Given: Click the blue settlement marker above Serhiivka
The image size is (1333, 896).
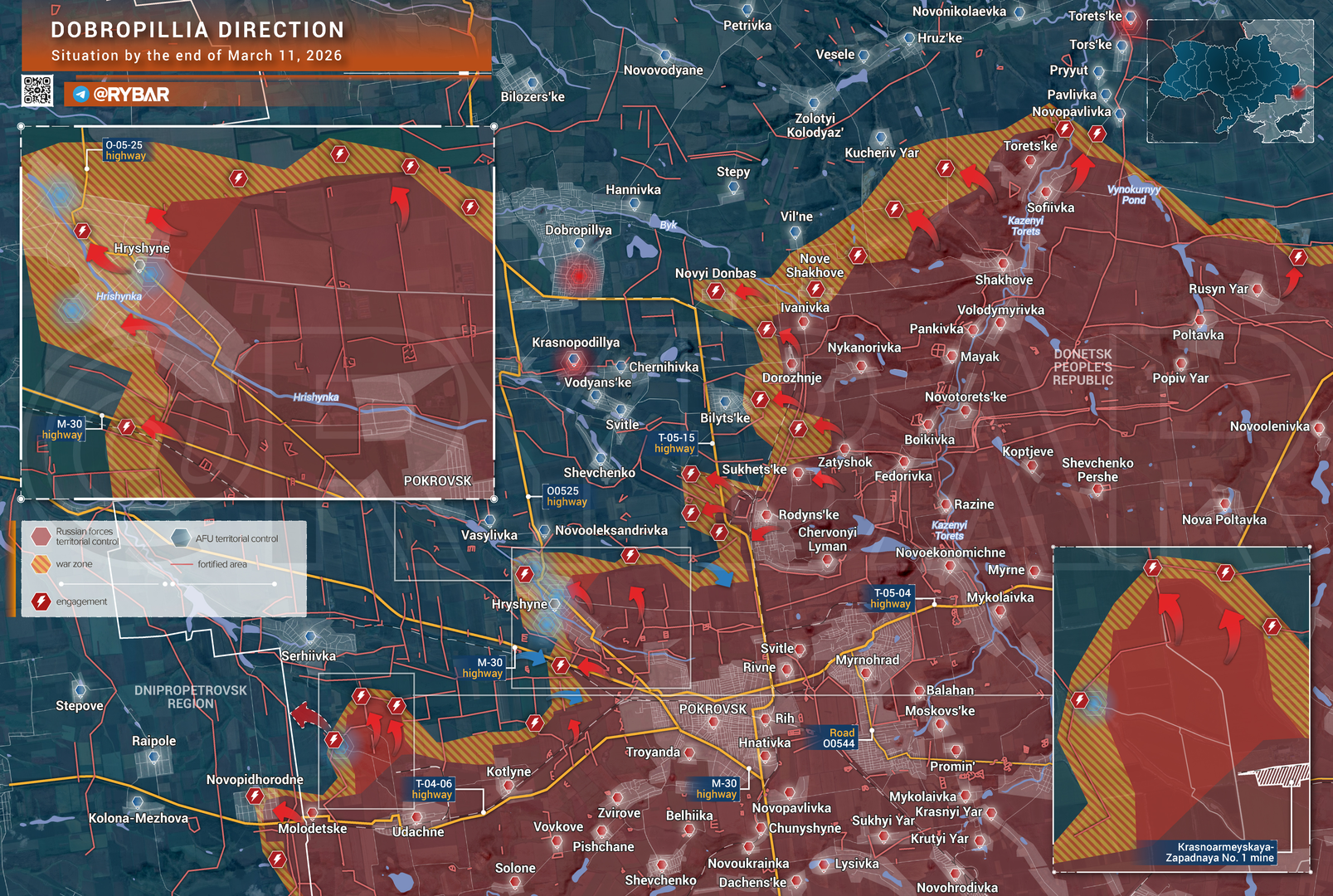Looking at the screenshot, I should (310, 637).
